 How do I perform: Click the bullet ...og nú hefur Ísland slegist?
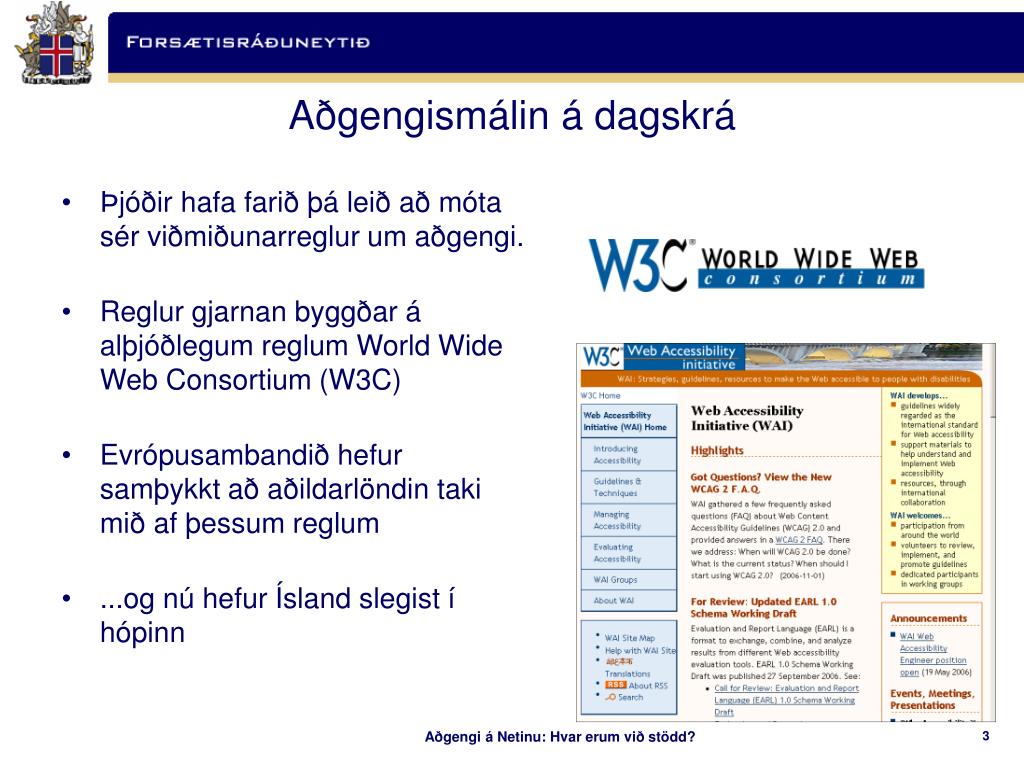277,615
